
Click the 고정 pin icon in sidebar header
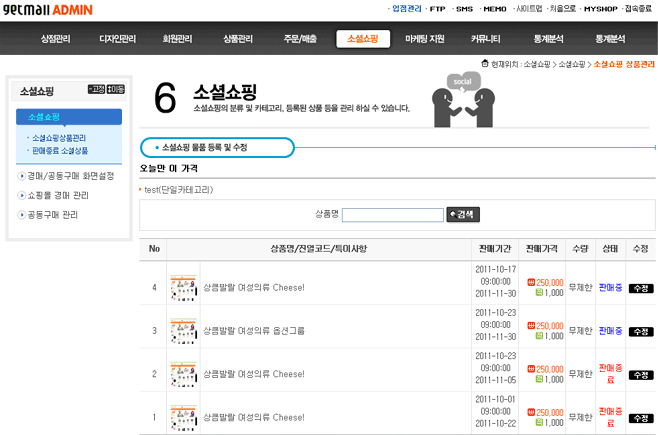pos(95,89)
